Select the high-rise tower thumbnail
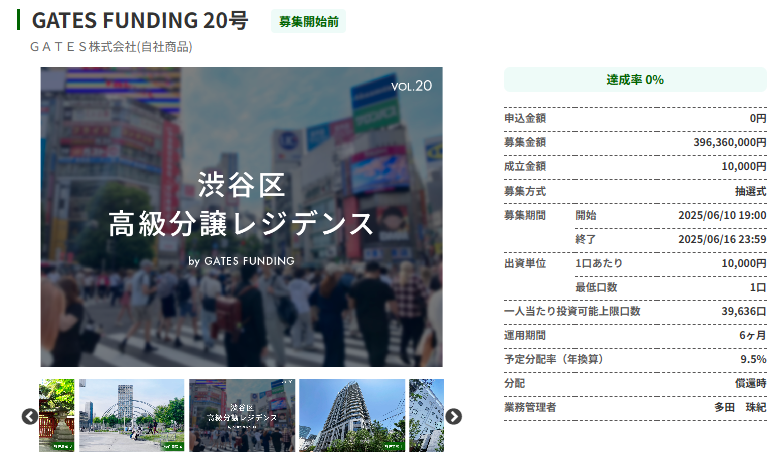 click(352, 415)
